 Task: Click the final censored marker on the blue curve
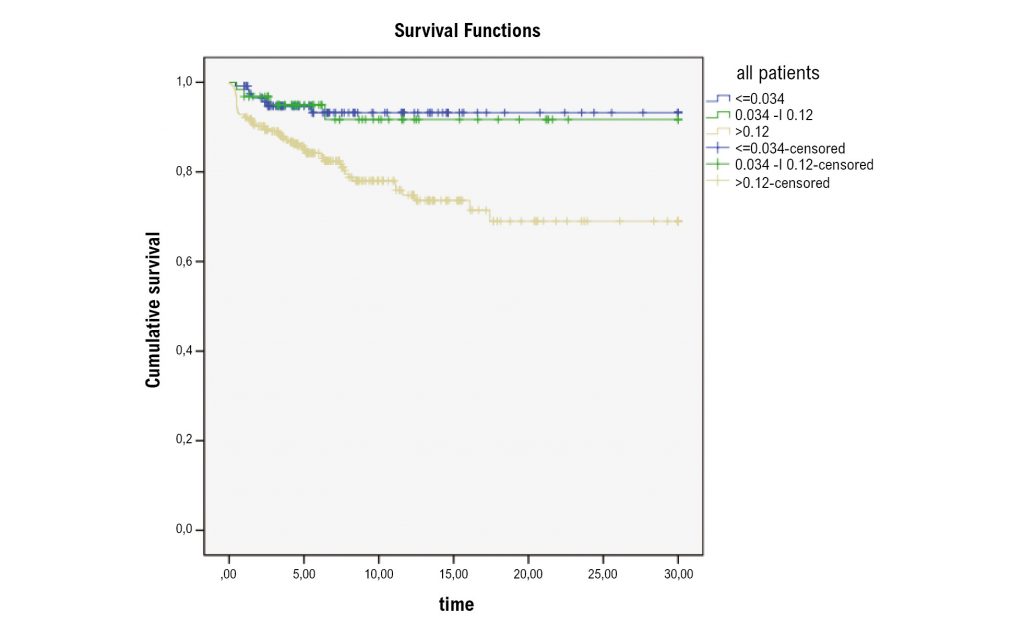pyautogui.click(x=678, y=112)
